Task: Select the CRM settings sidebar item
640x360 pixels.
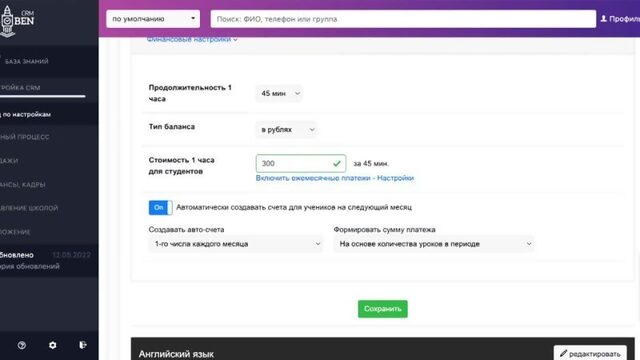Action: pyautogui.click(x=20, y=88)
